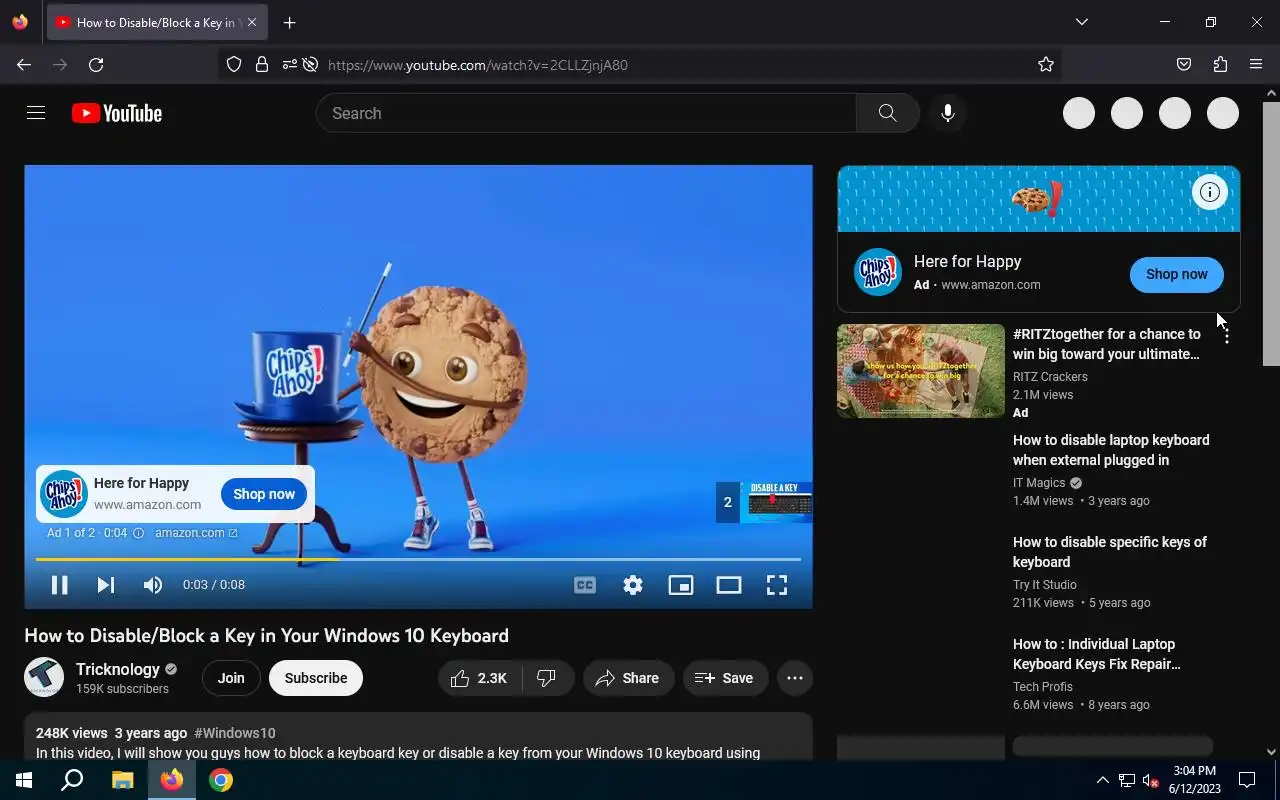Join the Tricknology channel
Screen dimensions: 1280x800
click(231, 678)
